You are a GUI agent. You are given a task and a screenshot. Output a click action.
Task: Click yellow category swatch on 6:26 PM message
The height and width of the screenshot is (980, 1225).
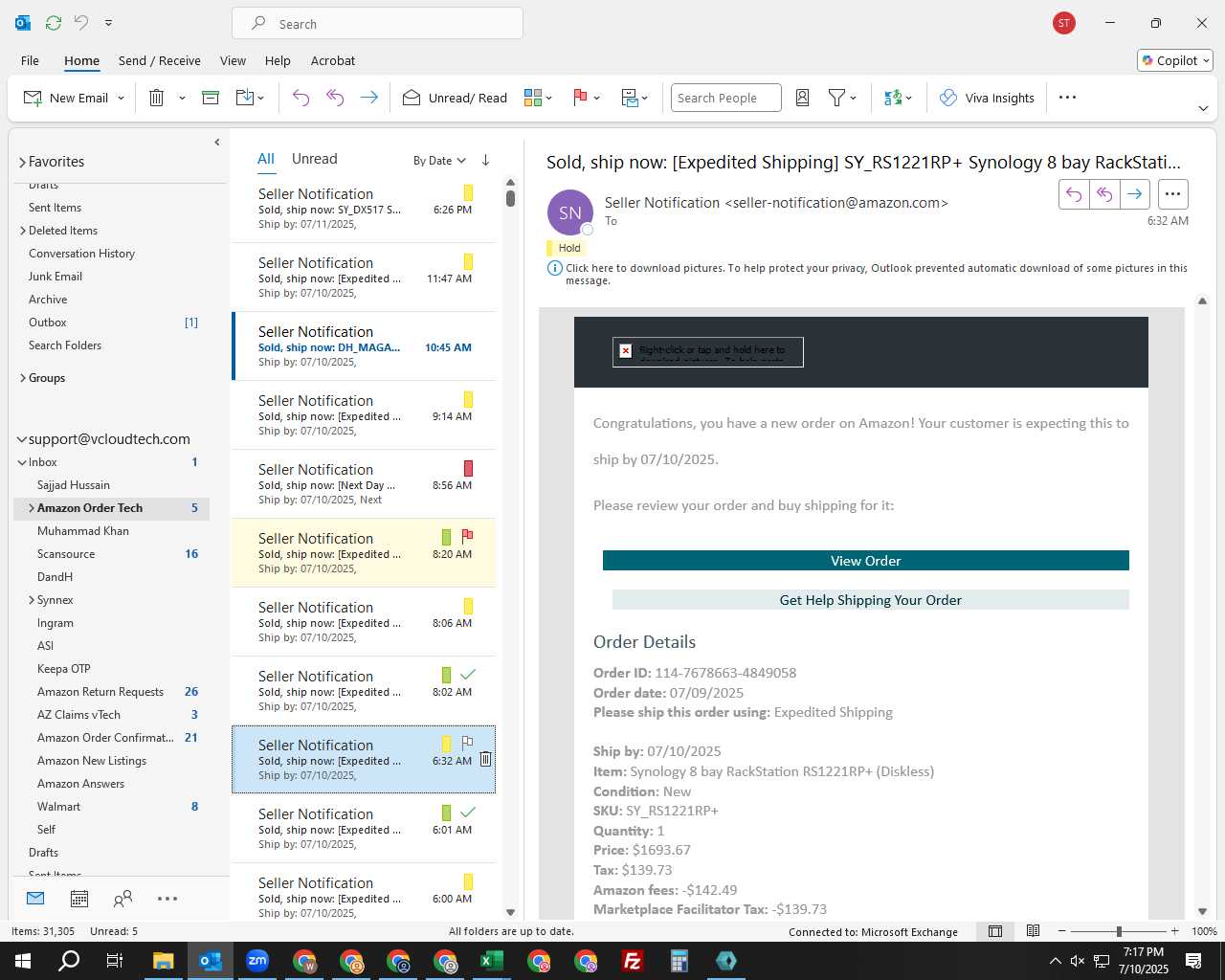[x=468, y=193]
